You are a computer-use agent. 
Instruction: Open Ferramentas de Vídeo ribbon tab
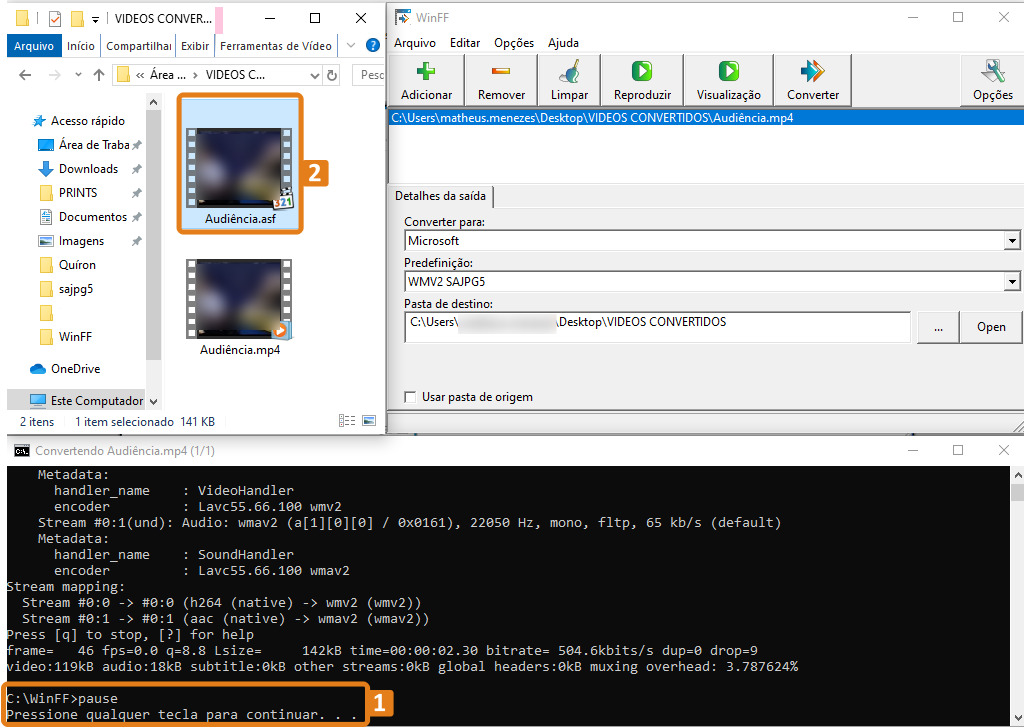276,46
